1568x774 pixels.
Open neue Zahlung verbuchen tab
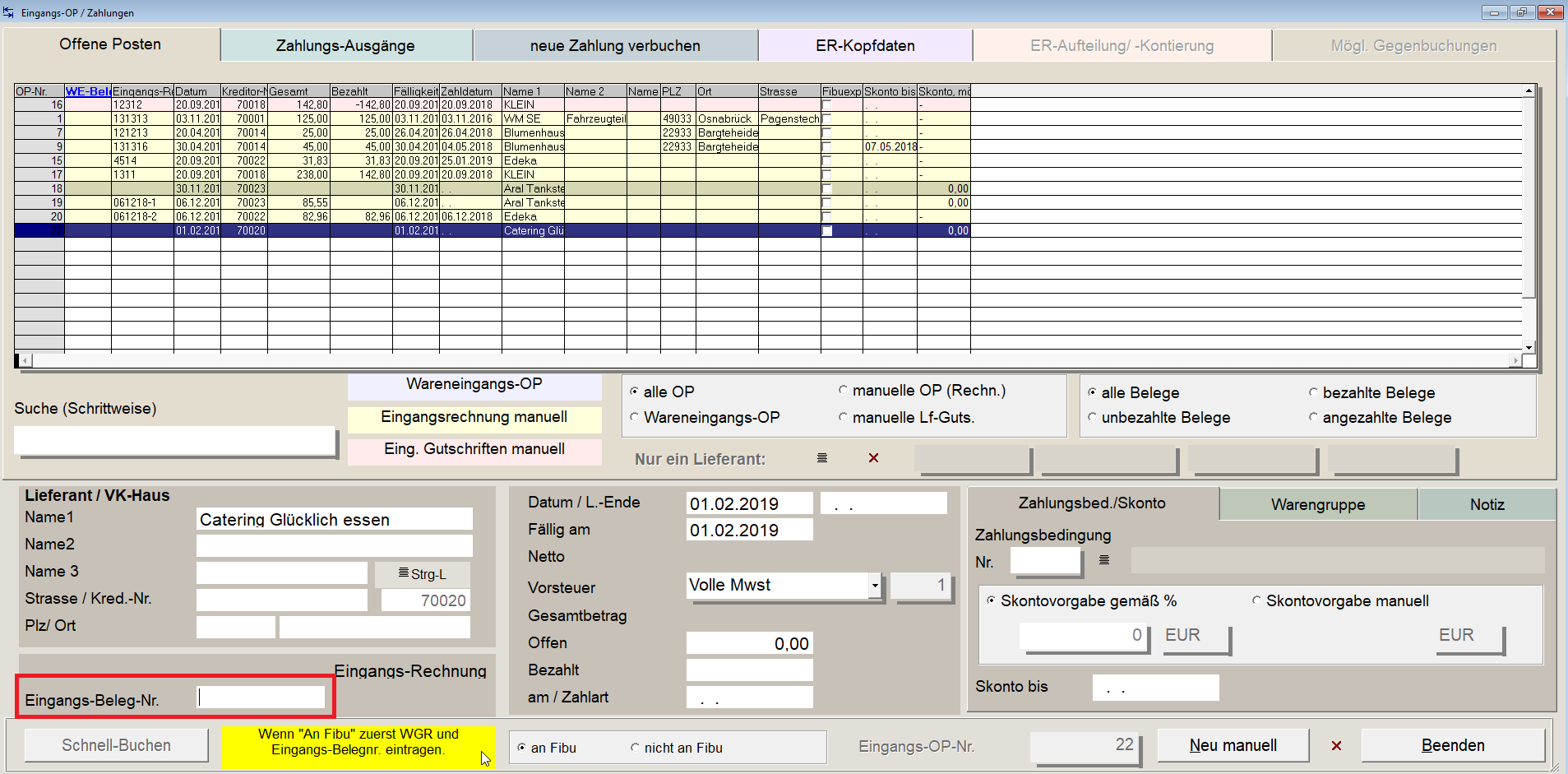[x=615, y=45]
